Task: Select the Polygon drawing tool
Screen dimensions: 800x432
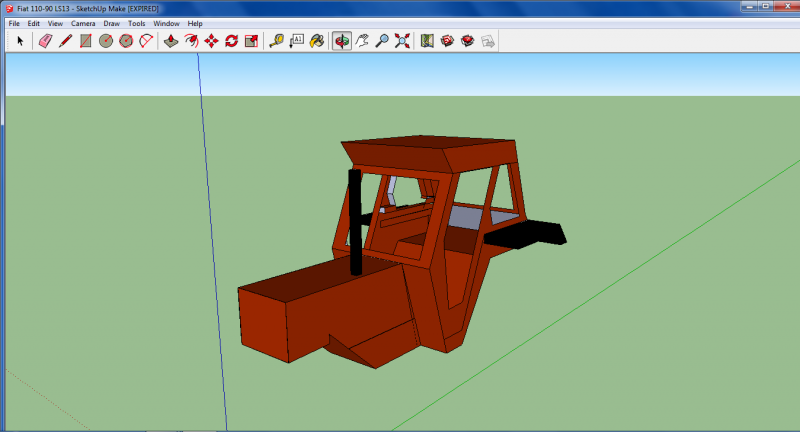Action: pyautogui.click(x=126, y=41)
